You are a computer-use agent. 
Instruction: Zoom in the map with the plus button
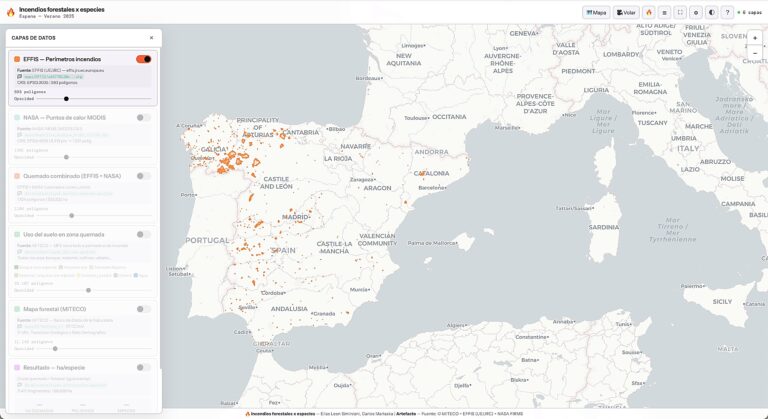click(755, 38)
